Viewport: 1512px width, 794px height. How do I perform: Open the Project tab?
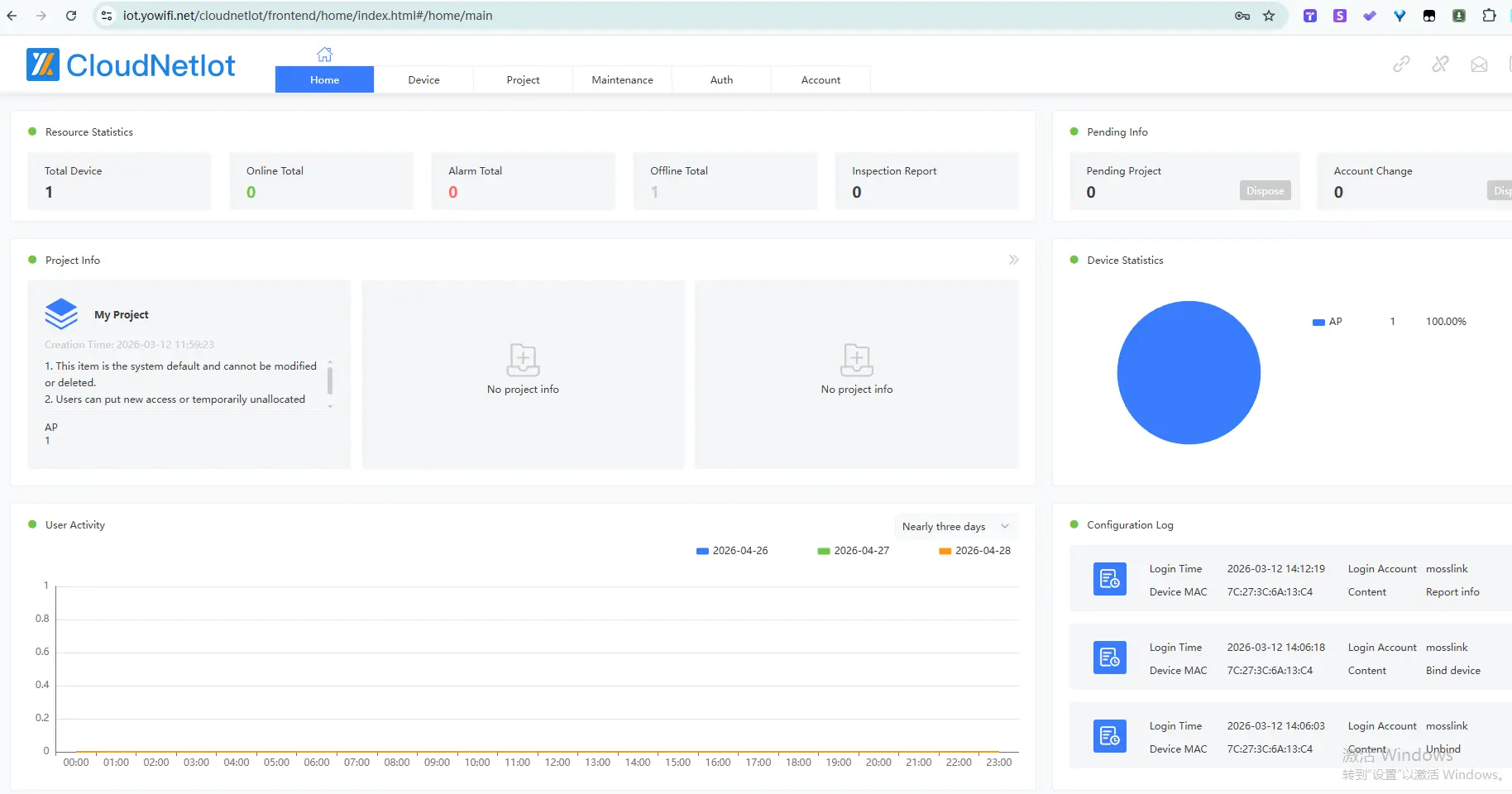click(x=523, y=79)
